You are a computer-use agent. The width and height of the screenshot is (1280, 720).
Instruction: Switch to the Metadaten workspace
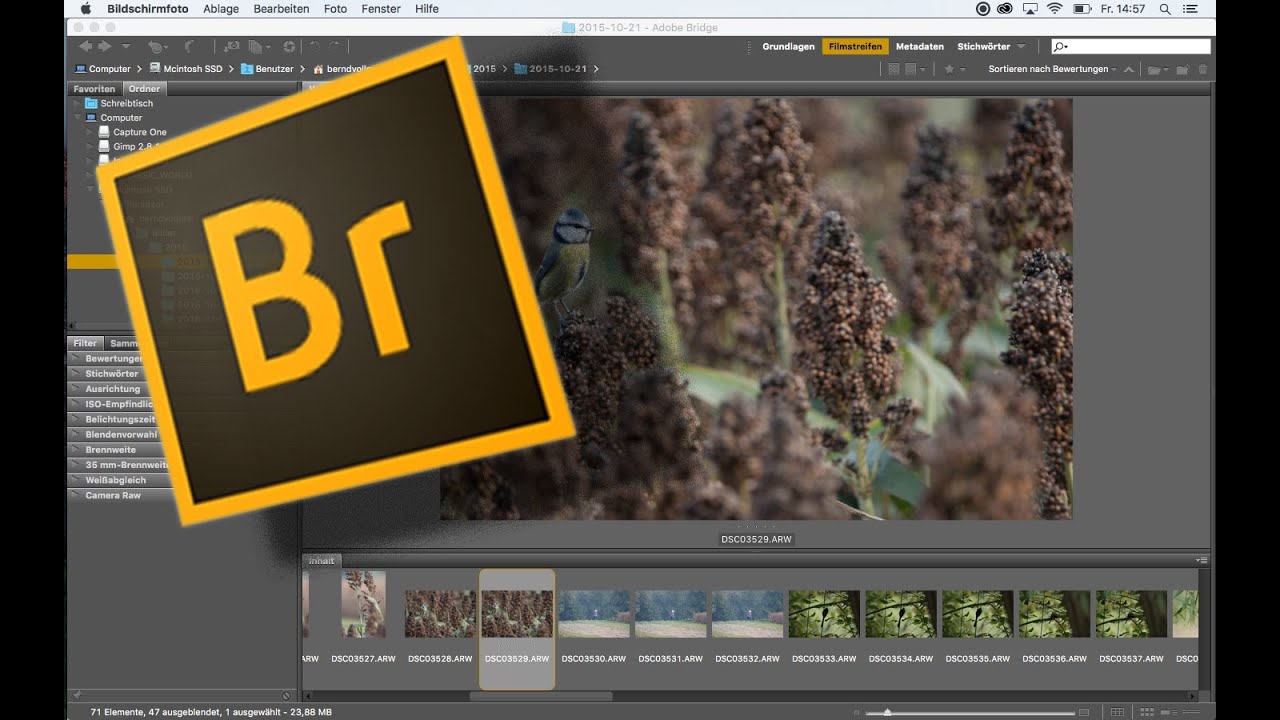click(919, 47)
